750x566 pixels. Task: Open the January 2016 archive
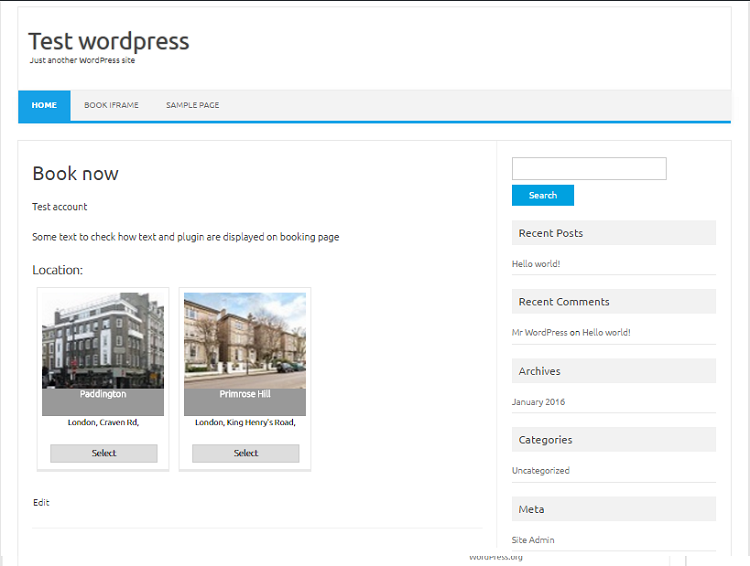tap(538, 402)
